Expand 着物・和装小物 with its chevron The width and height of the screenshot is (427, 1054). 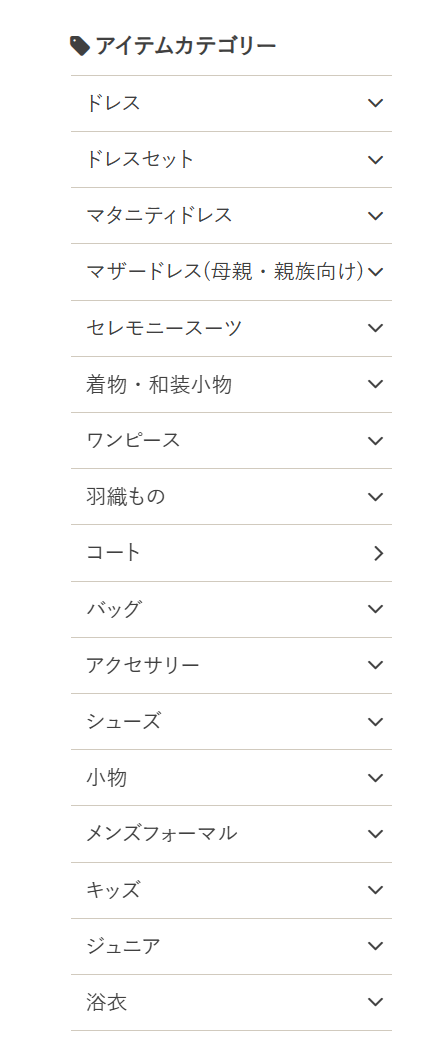tap(376, 384)
